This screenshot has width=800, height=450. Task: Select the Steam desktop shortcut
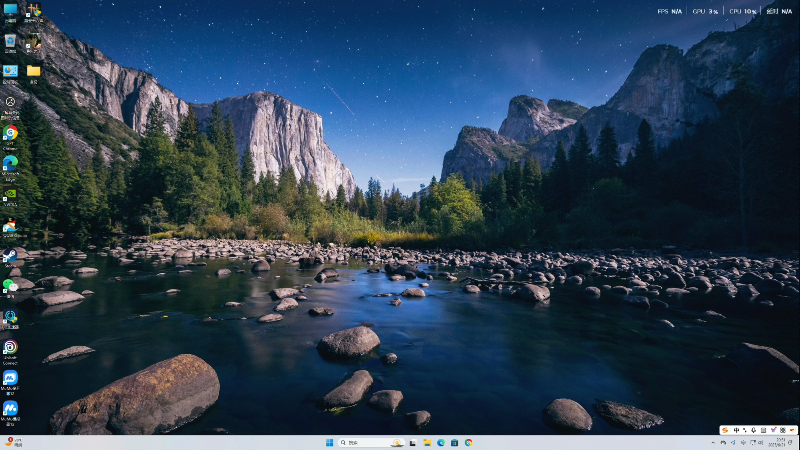click(10, 257)
